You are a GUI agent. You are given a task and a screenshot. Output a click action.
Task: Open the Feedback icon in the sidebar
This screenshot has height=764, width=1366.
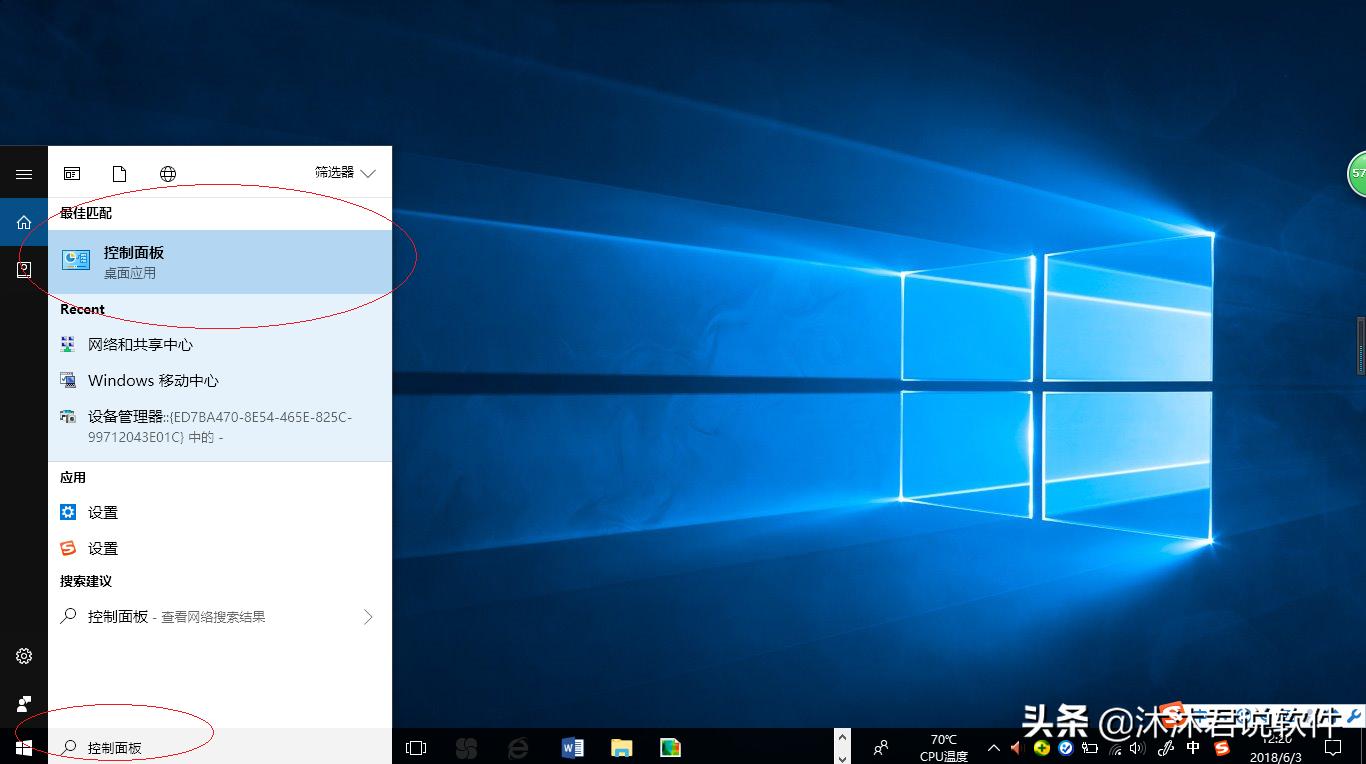point(23,269)
